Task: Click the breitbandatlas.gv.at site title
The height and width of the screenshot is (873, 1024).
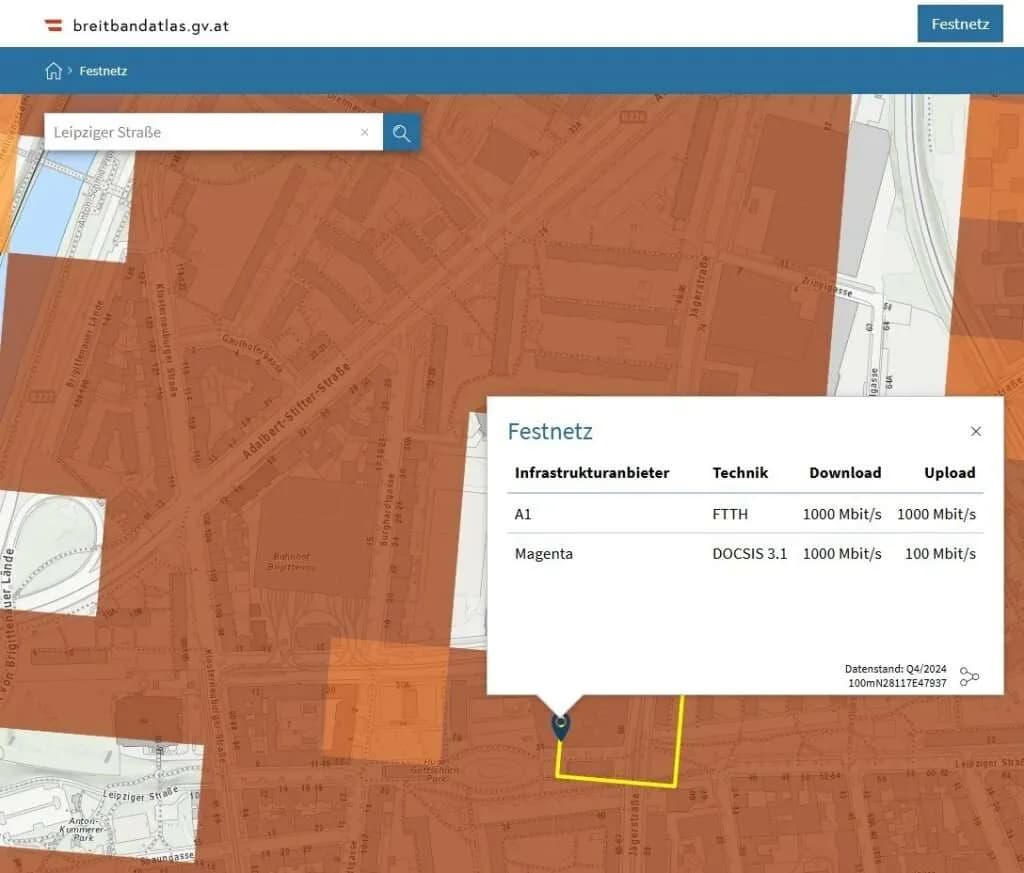Action: (x=151, y=26)
